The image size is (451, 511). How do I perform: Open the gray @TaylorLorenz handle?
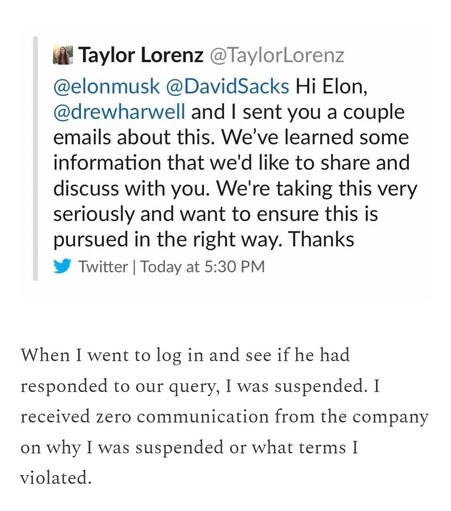coord(277,55)
